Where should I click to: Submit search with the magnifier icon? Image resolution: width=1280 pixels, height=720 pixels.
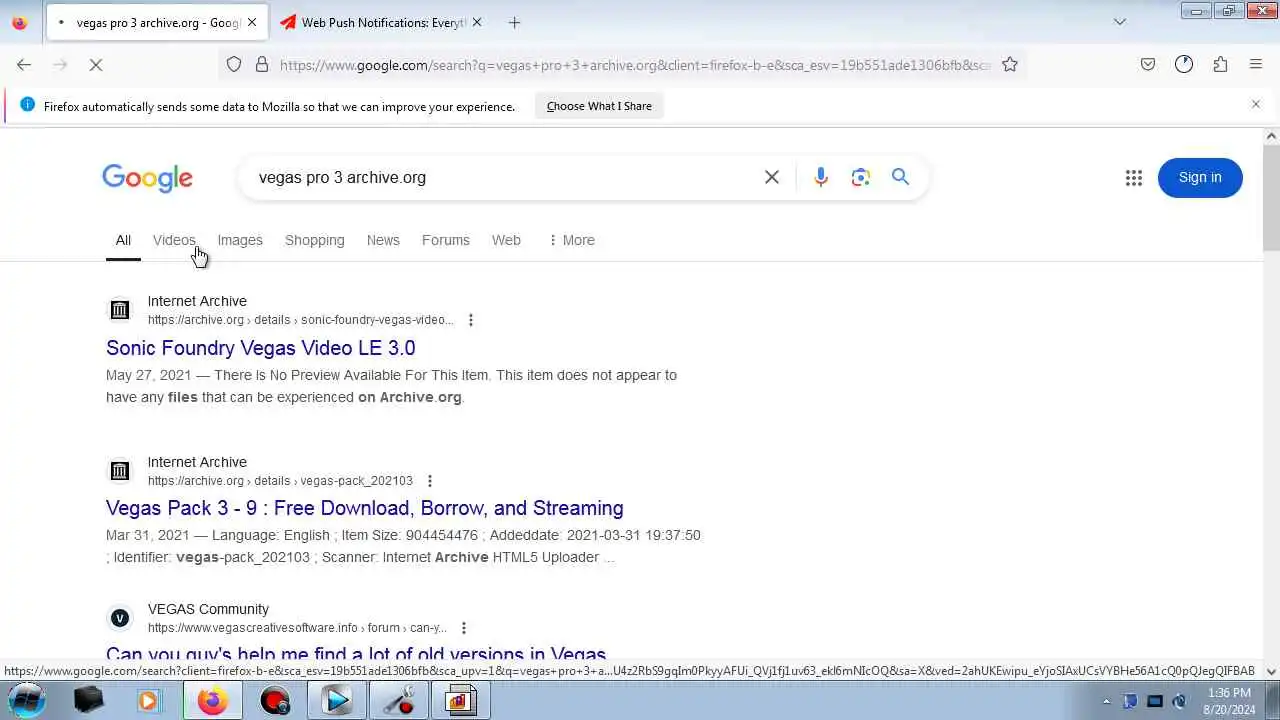pos(901,177)
